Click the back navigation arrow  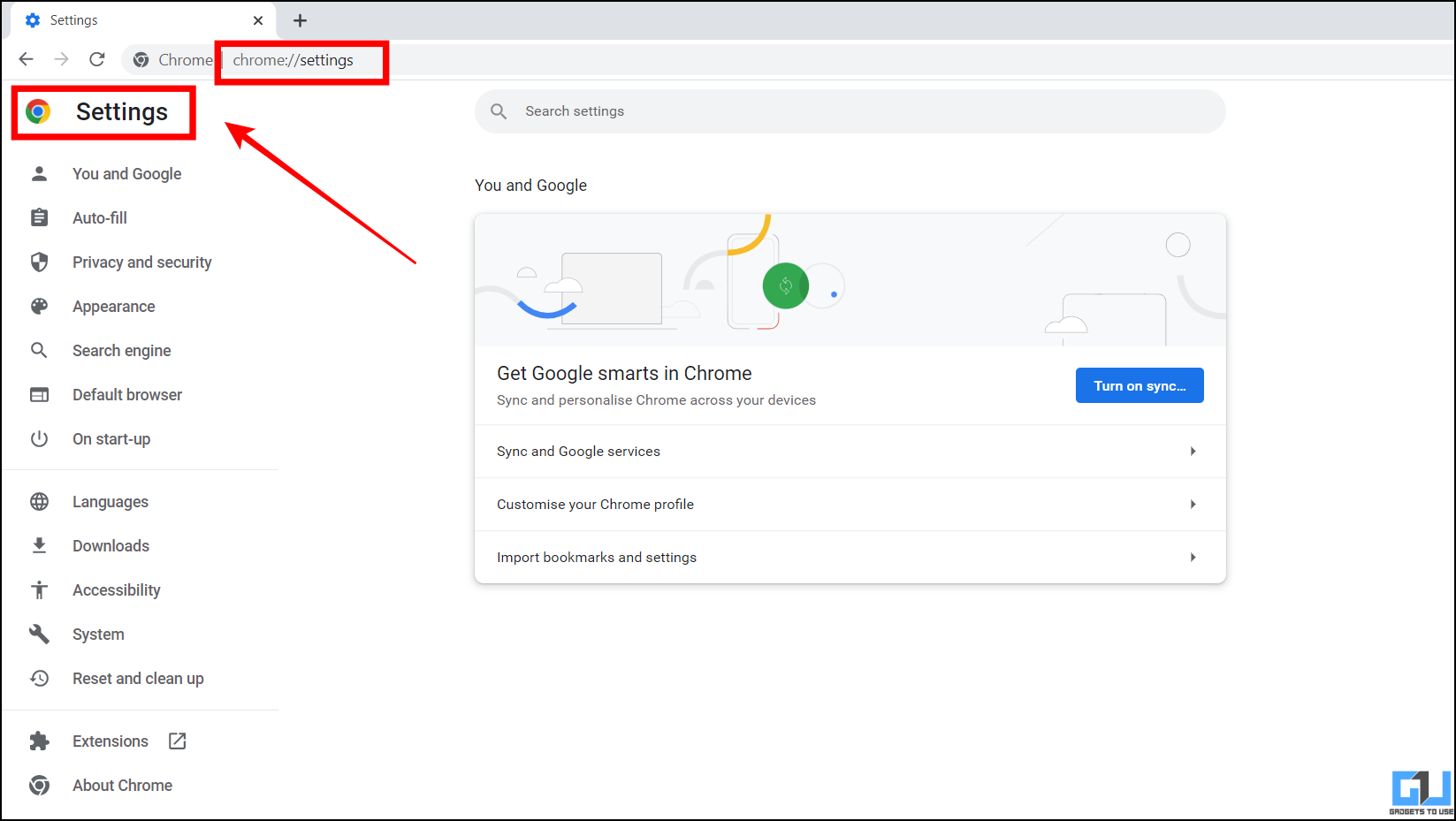26,59
